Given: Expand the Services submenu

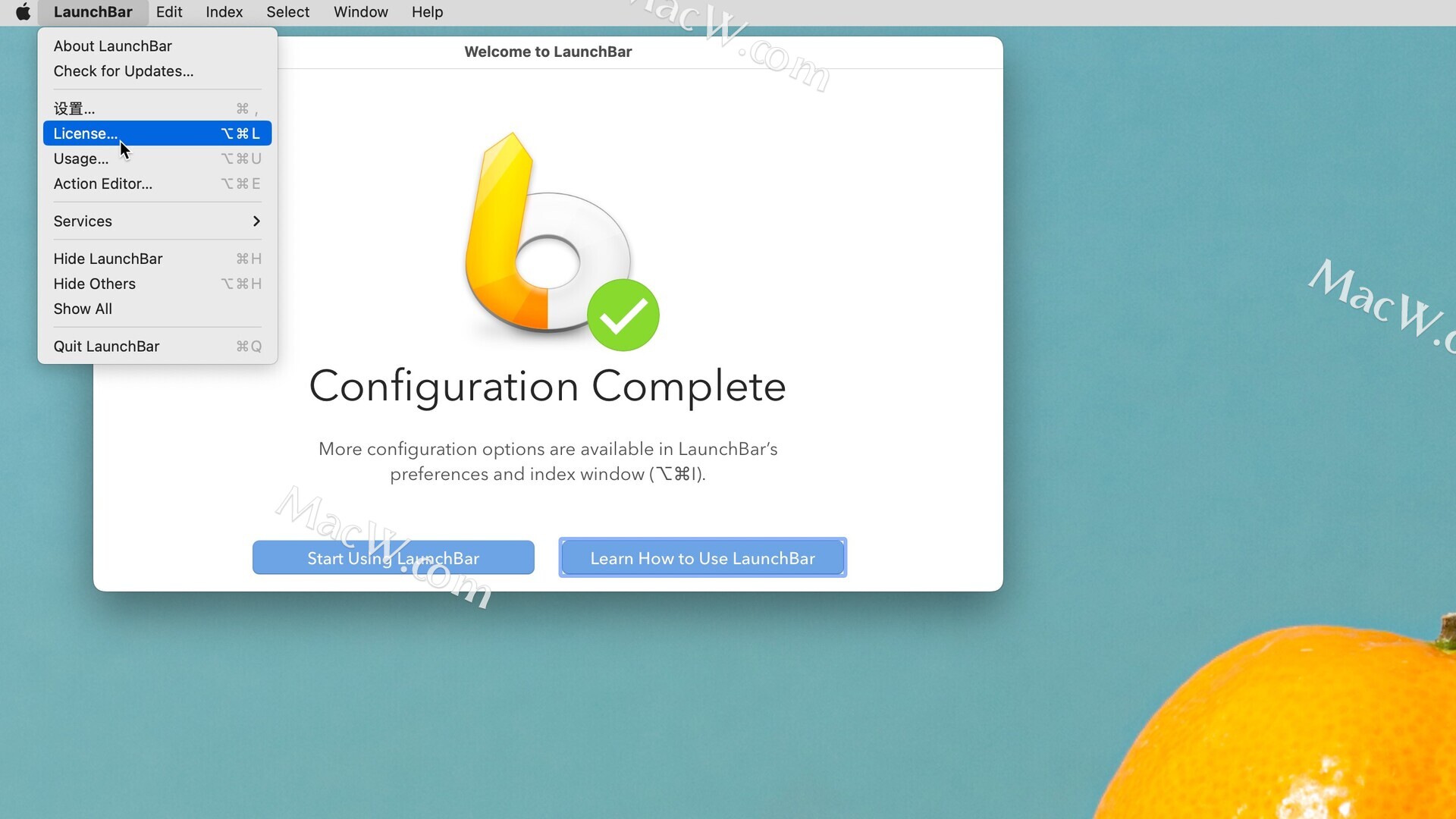Looking at the screenshot, I should (157, 221).
